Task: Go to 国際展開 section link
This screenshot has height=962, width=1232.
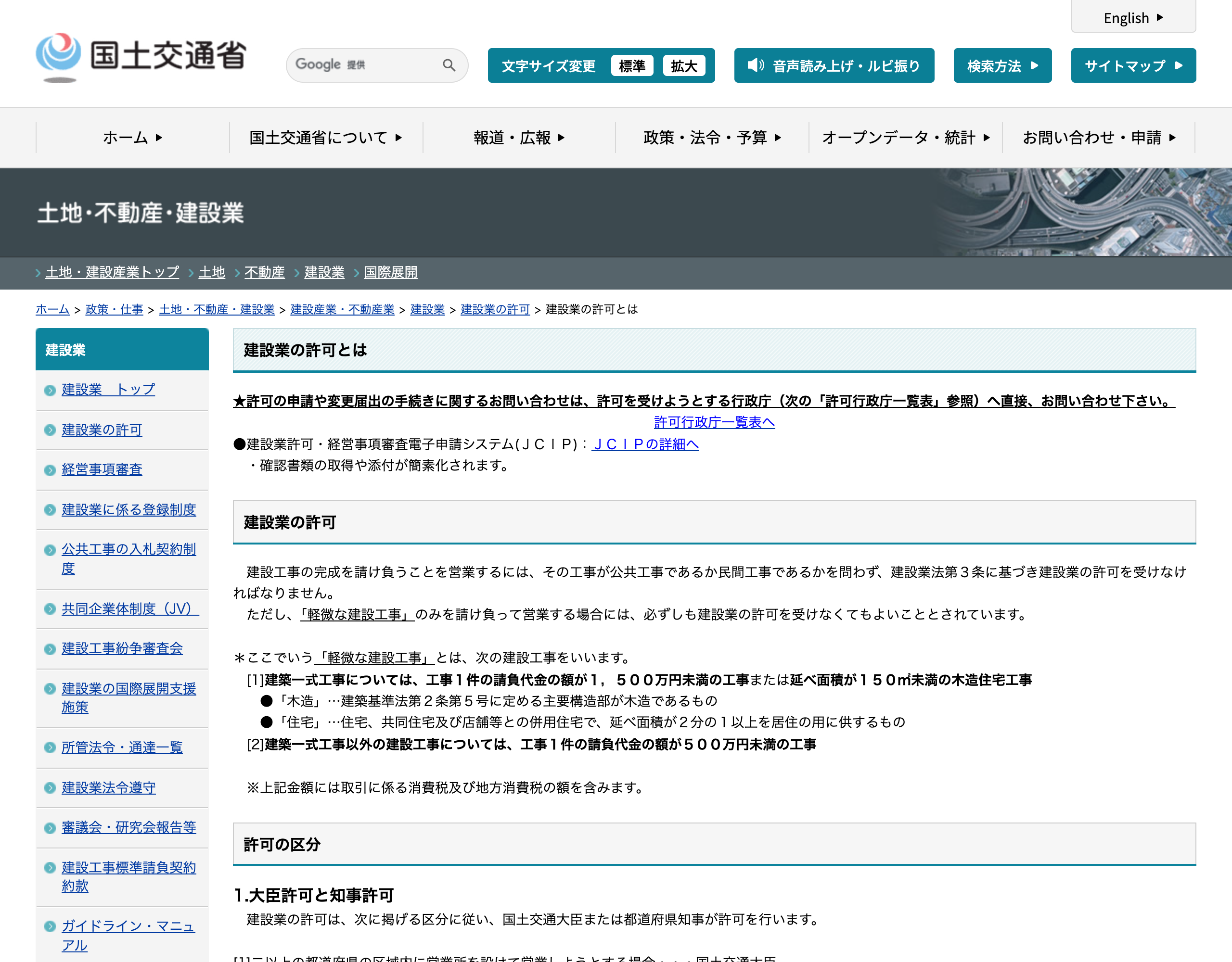Action: point(391,272)
